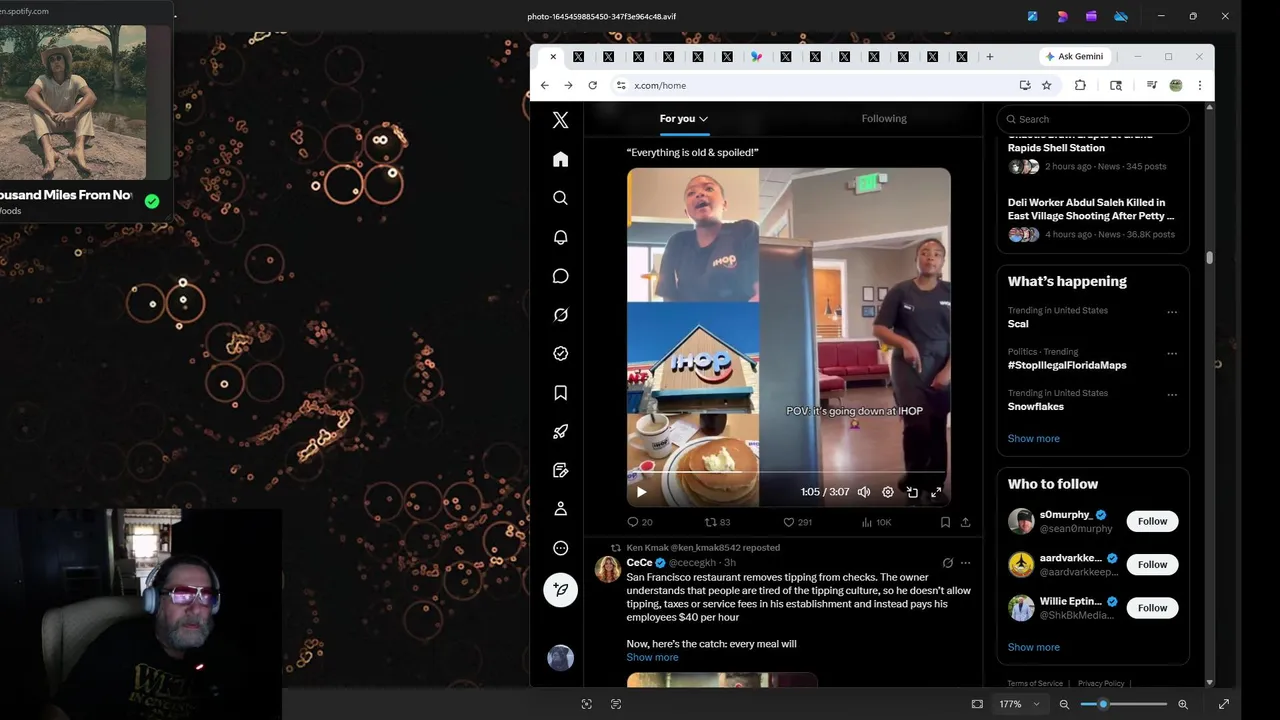The image size is (1280, 720).
Task: Open Chat messages in X sidebar
Action: 560,276
